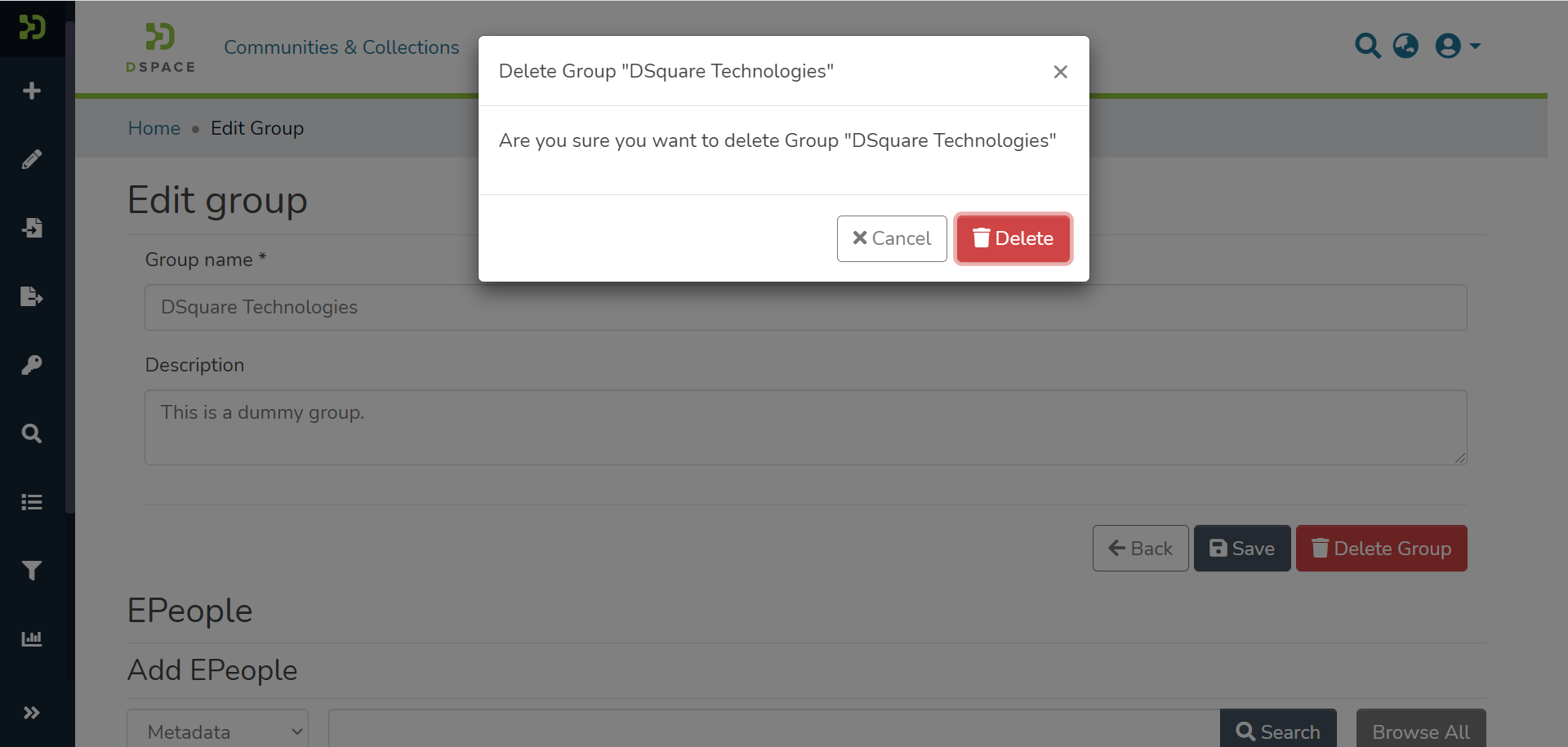
Task: Select the New (plus) sidebar icon
Action: click(32, 91)
